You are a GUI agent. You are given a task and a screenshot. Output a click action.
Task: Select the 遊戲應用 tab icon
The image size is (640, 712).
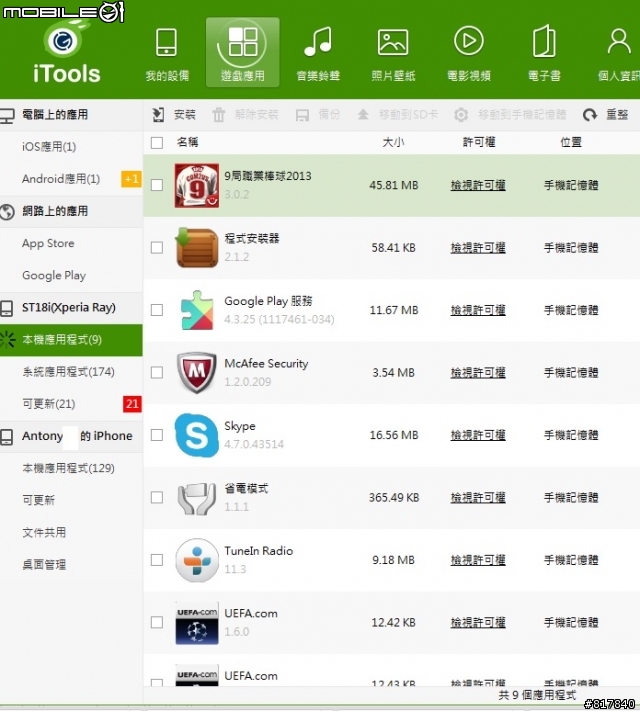click(243, 53)
